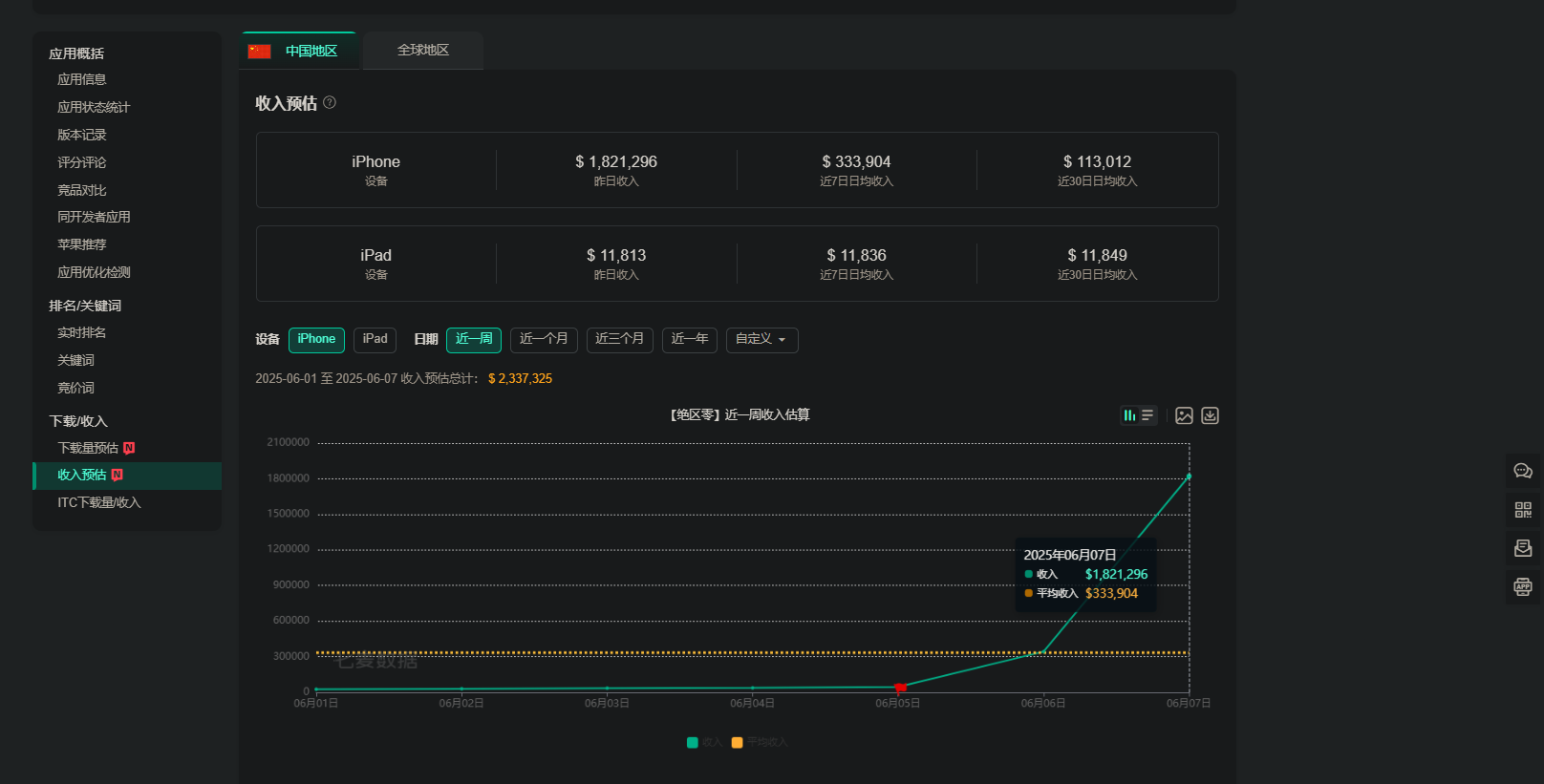Open 竞品对比 in the sidebar
This screenshot has height=784, width=1544.
tap(82, 191)
